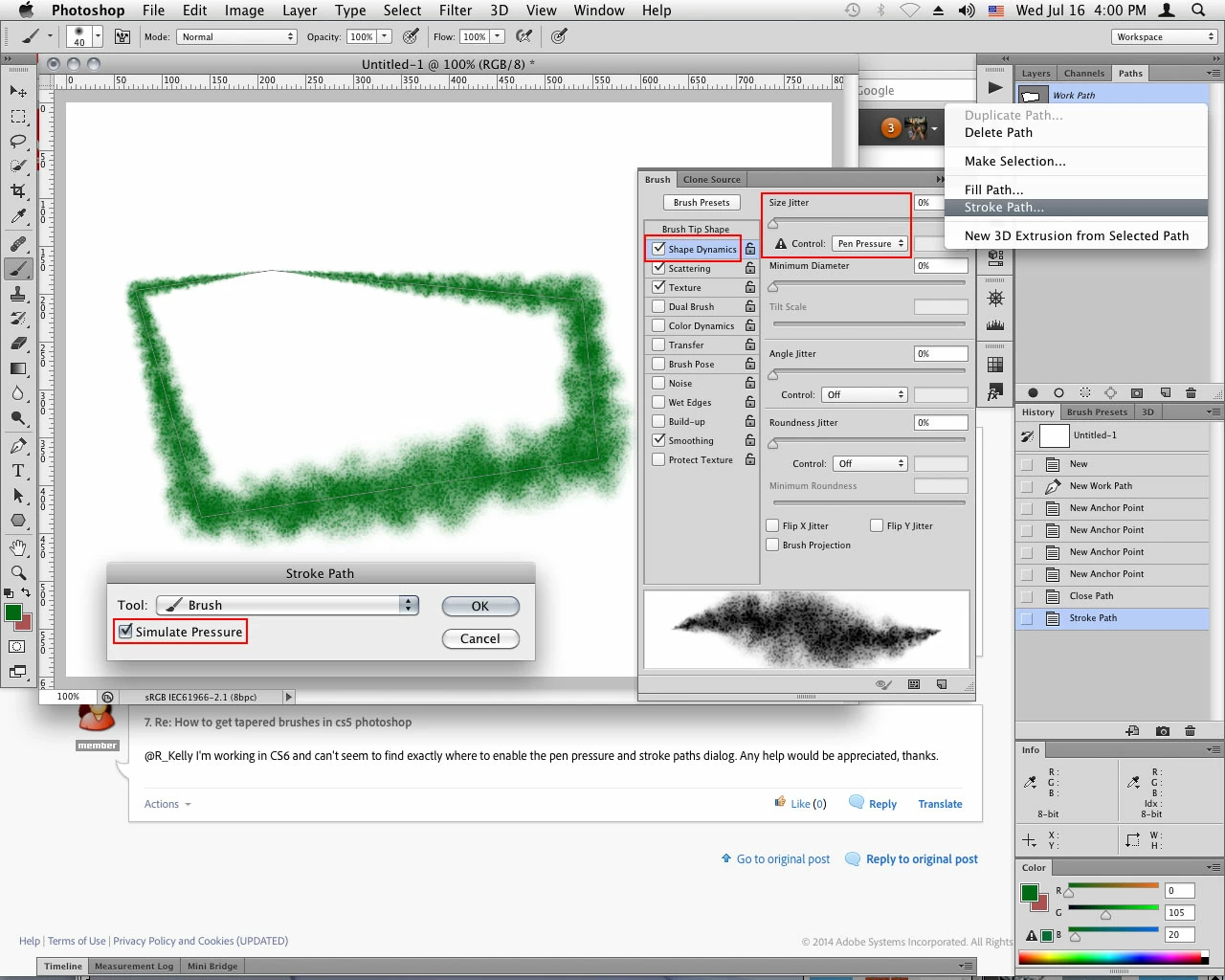Toggle Texture checkbox
The image size is (1225, 980).
tap(658, 287)
